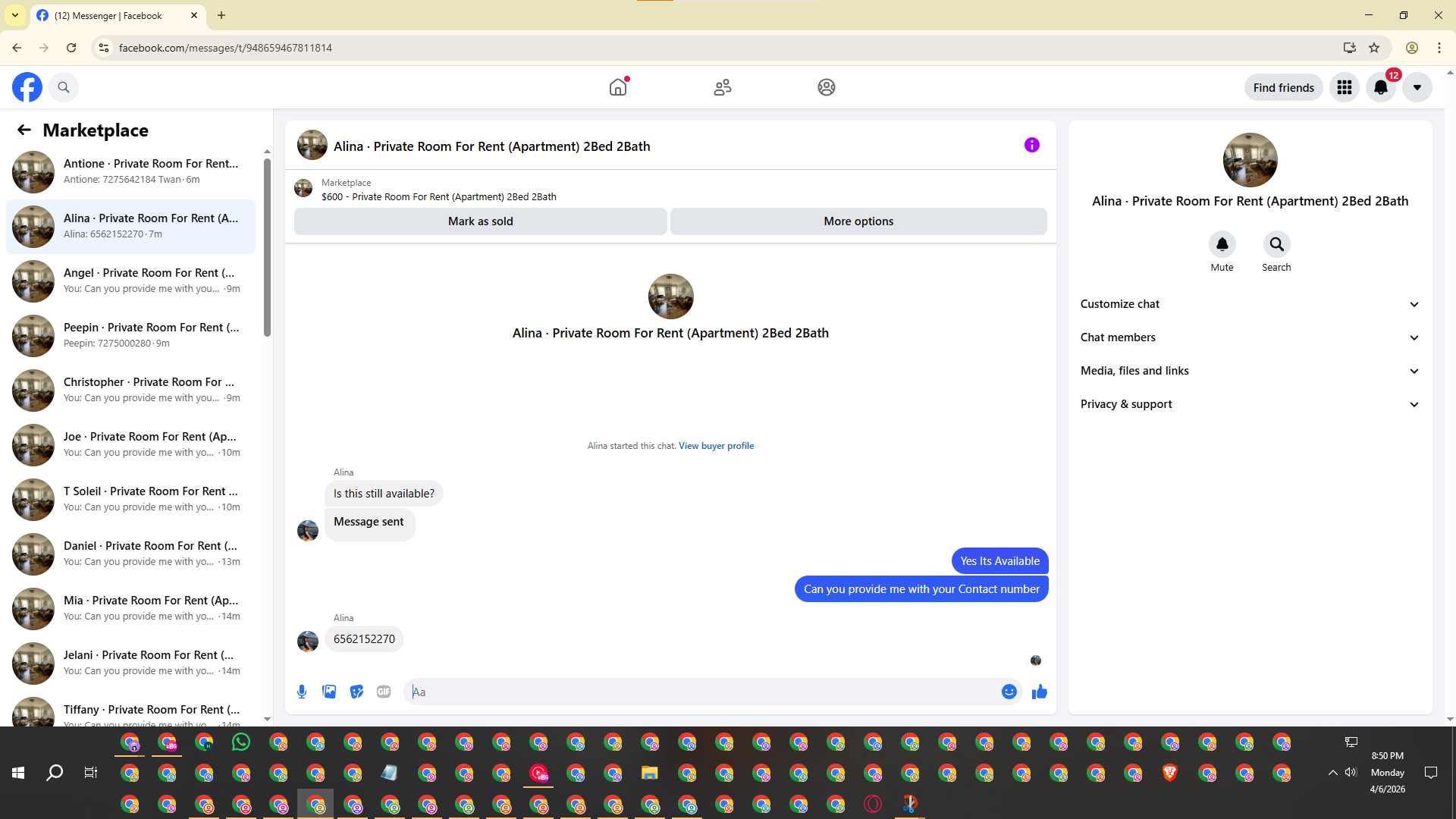Open the nine-dot Menu grid icon

(x=1345, y=87)
